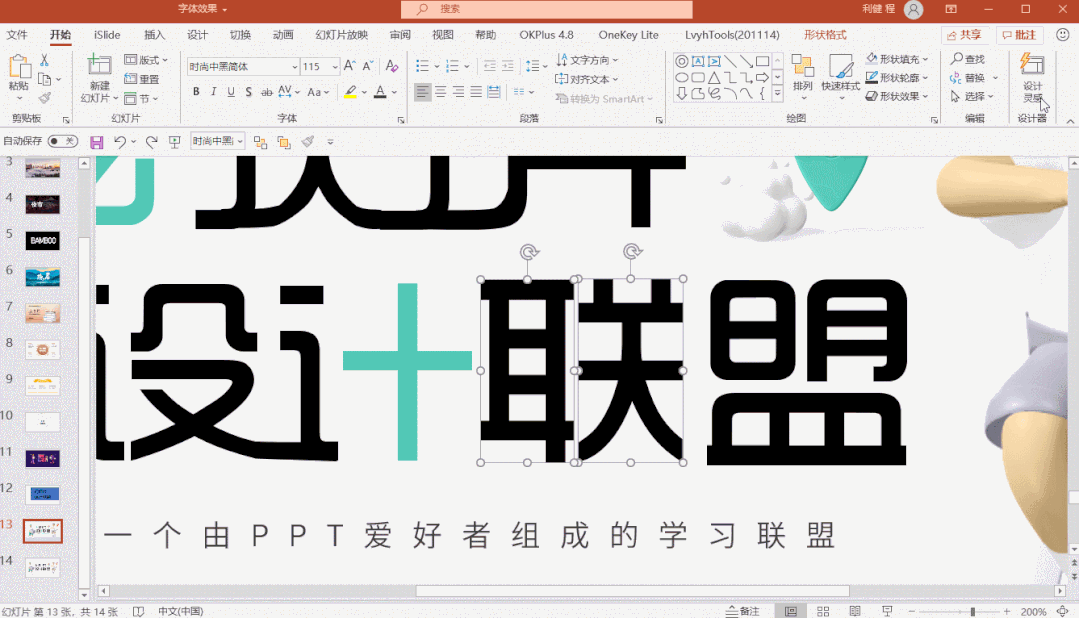The height and width of the screenshot is (618, 1079).
Task: Select slide 5 BAMBOO thumbnail
Action: (43, 240)
